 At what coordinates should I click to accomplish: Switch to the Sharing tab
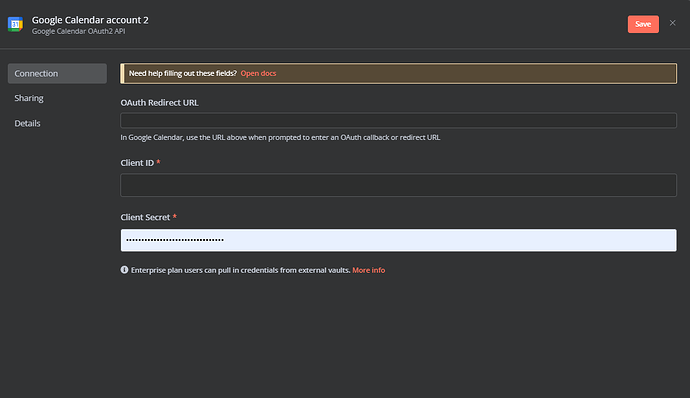(29, 98)
